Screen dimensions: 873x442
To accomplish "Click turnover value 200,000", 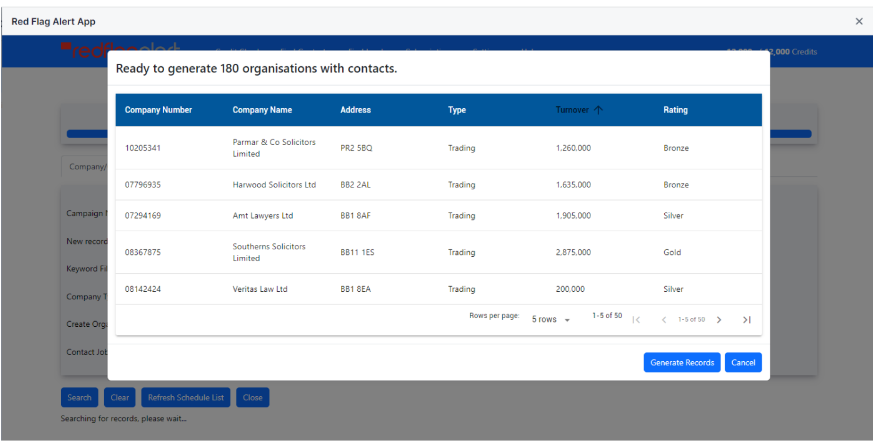I will coord(570,289).
